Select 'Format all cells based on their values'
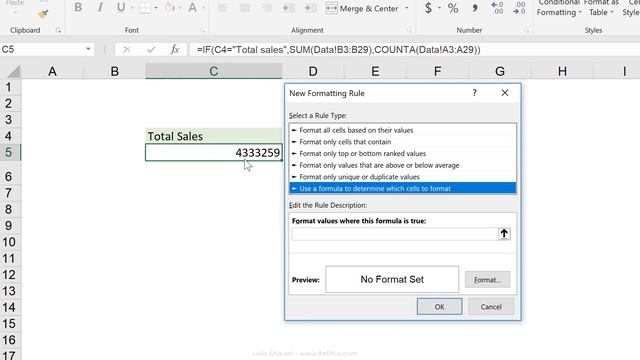640x360 pixels. (402, 130)
